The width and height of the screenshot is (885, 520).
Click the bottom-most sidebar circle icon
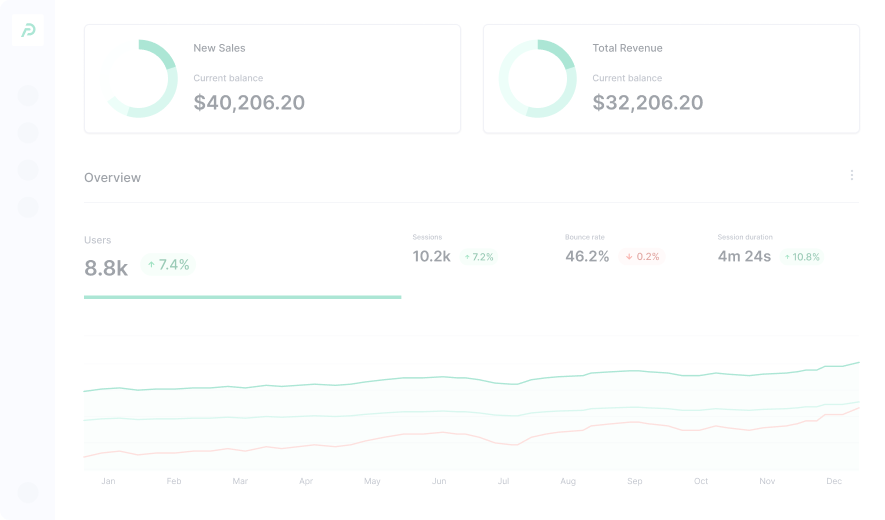[x=28, y=492]
